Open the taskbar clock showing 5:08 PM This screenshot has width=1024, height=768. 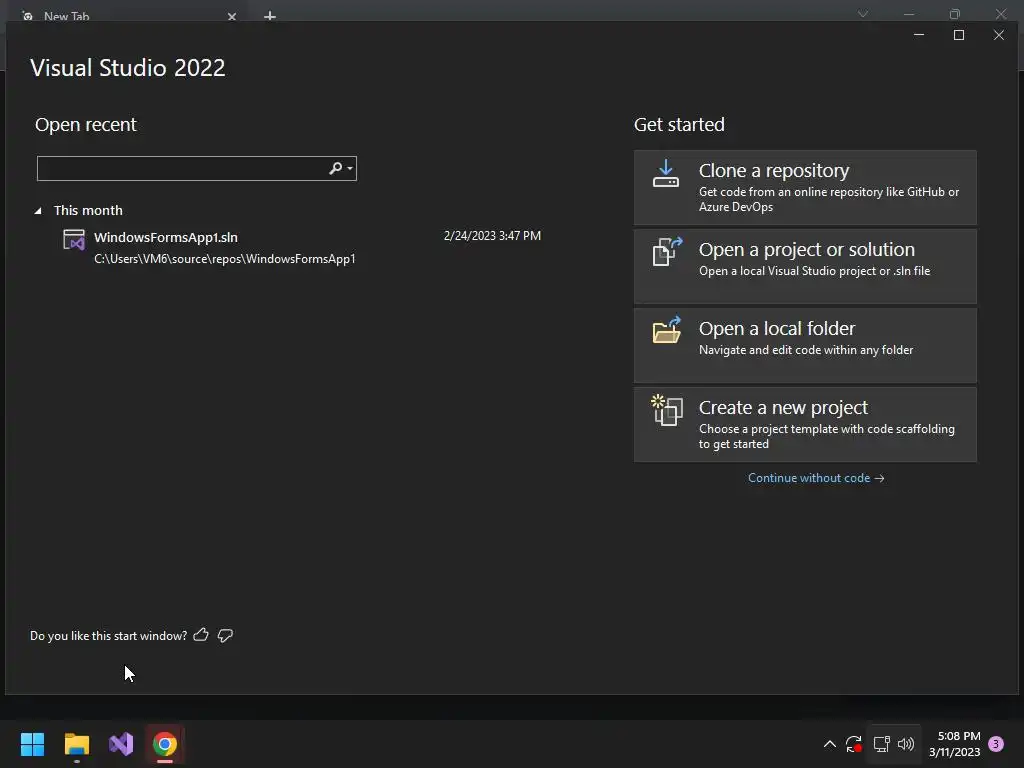pyautogui.click(x=955, y=744)
